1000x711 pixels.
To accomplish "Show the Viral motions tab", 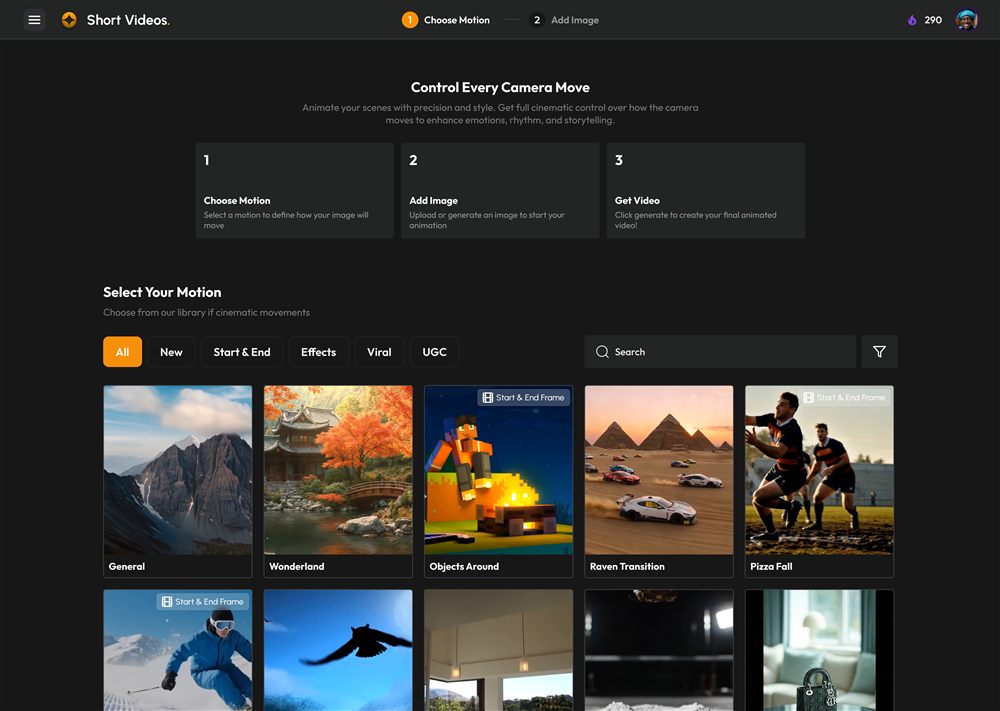I will point(379,351).
